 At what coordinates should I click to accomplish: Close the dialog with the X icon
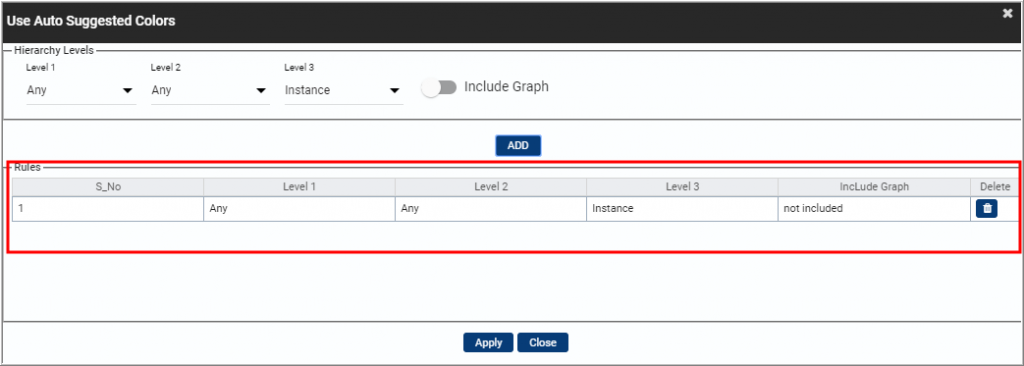point(1008,14)
